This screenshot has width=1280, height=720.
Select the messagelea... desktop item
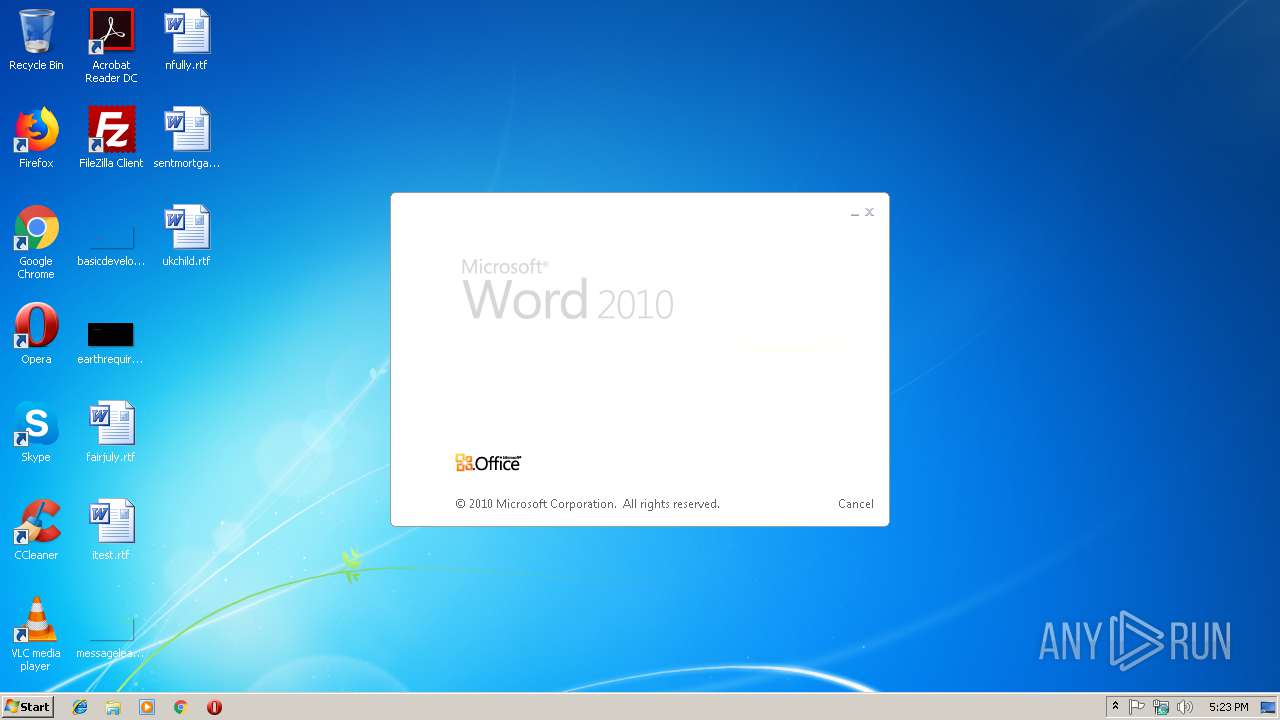coord(111,638)
